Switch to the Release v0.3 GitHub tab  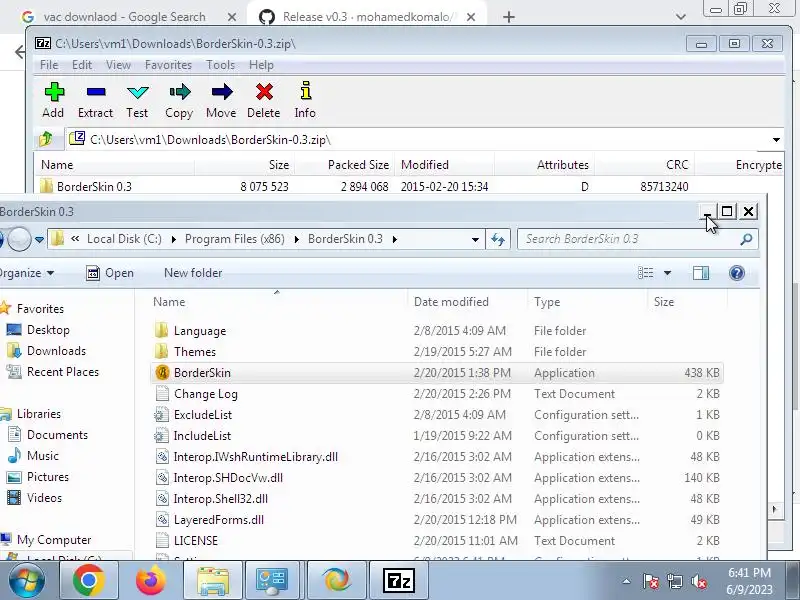pos(366,17)
